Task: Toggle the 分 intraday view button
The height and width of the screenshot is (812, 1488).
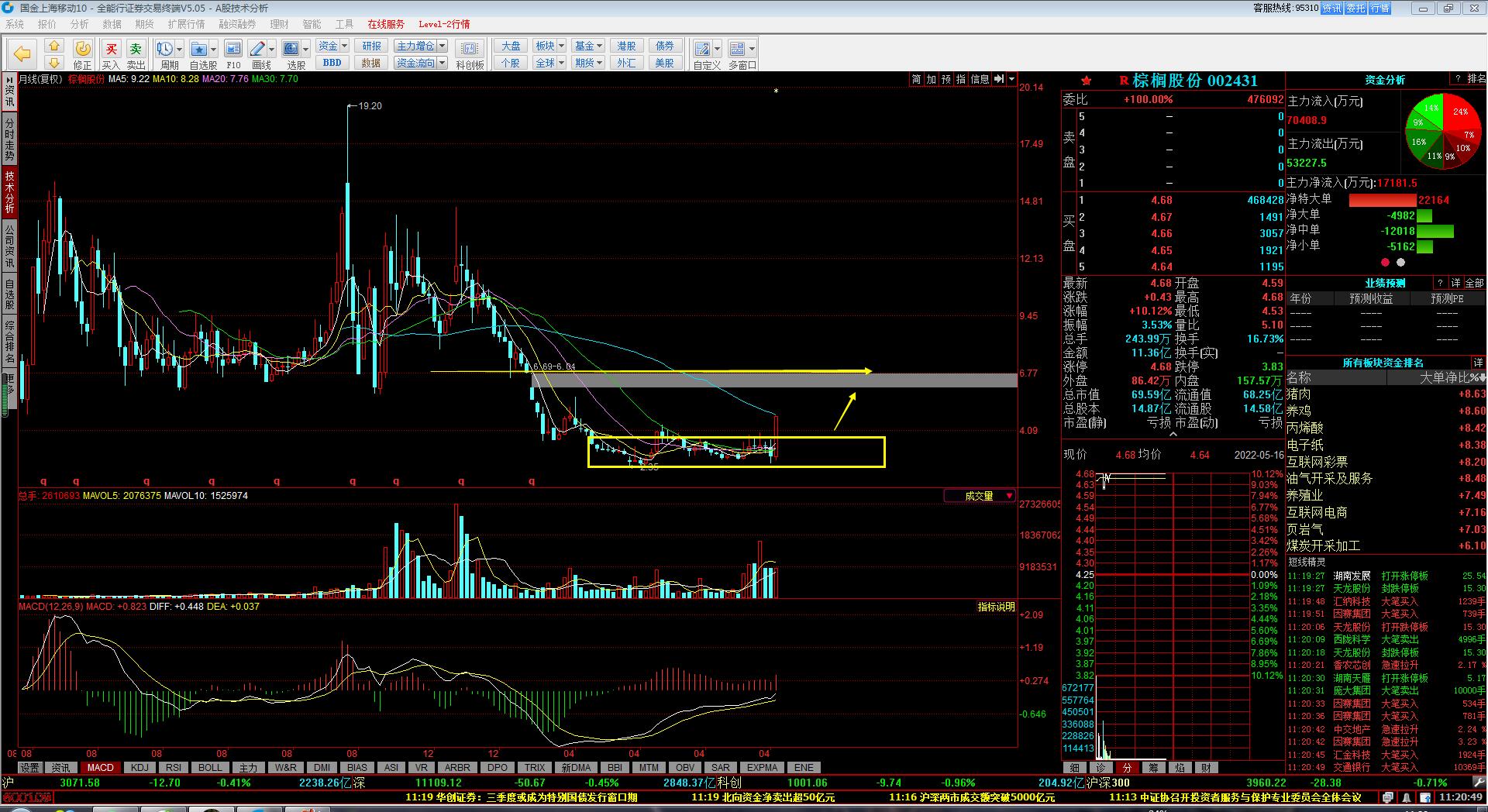Action: pos(1128,768)
